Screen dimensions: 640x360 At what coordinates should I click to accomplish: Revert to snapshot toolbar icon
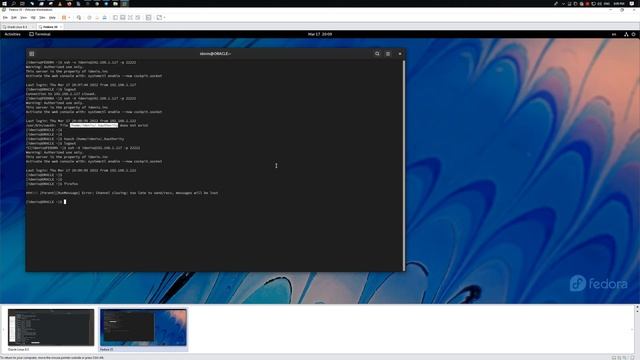point(97,18)
